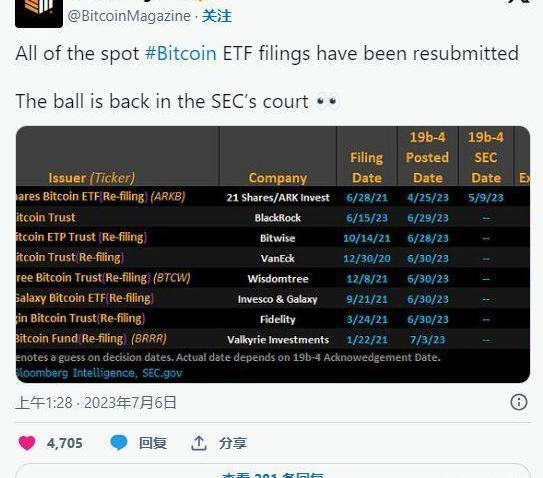Click the Fidelity row in table image
Screen dimensions: 543x478
click(x=273, y=319)
